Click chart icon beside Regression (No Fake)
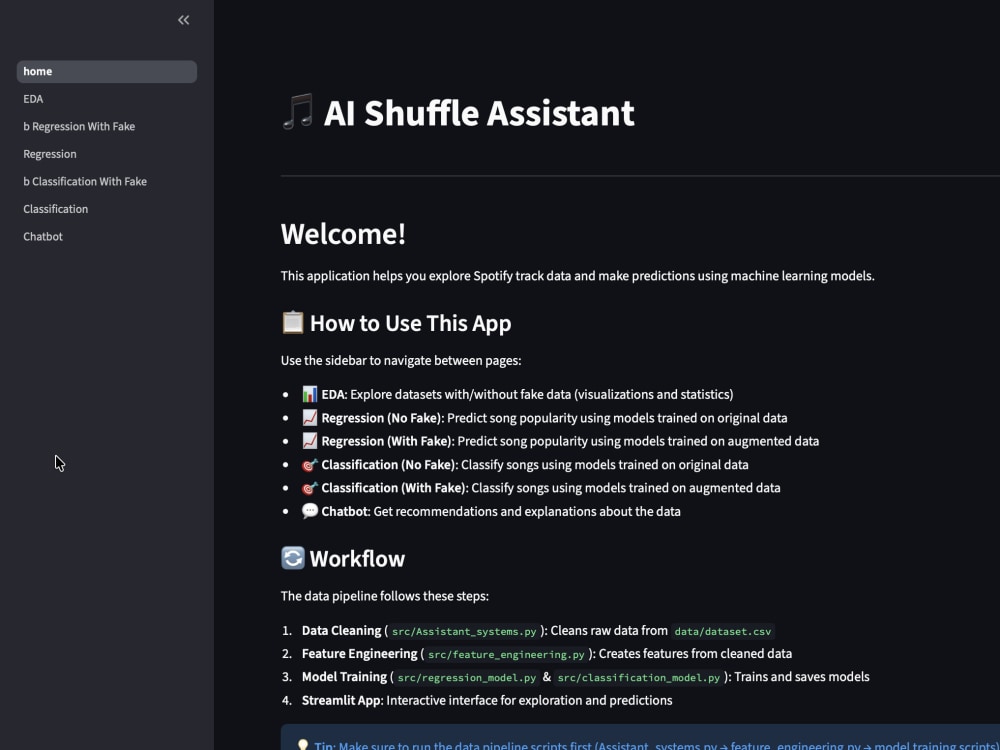The image size is (1000, 750). (309, 418)
